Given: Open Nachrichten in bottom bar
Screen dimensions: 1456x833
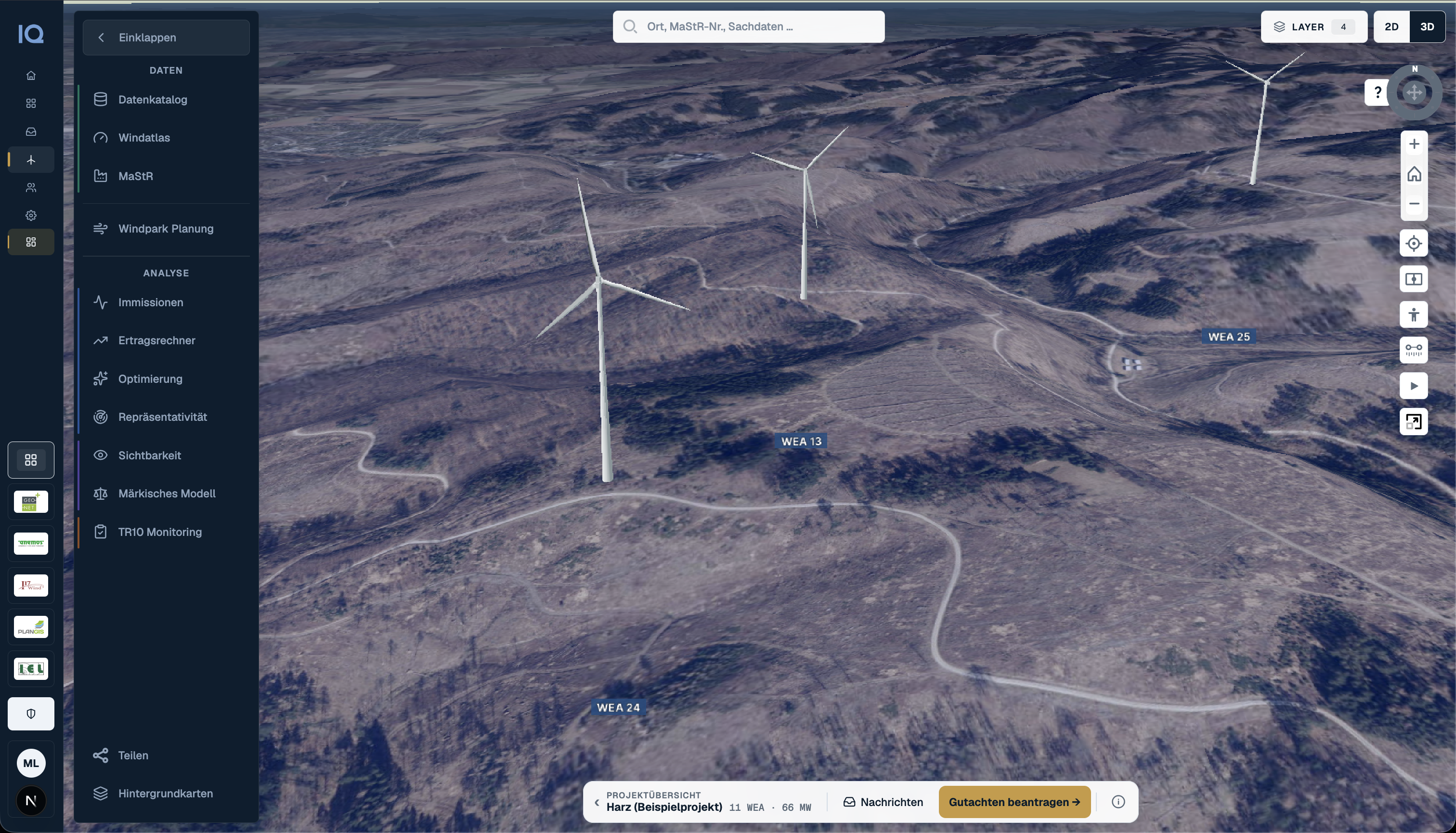Looking at the screenshot, I should pos(884,802).
